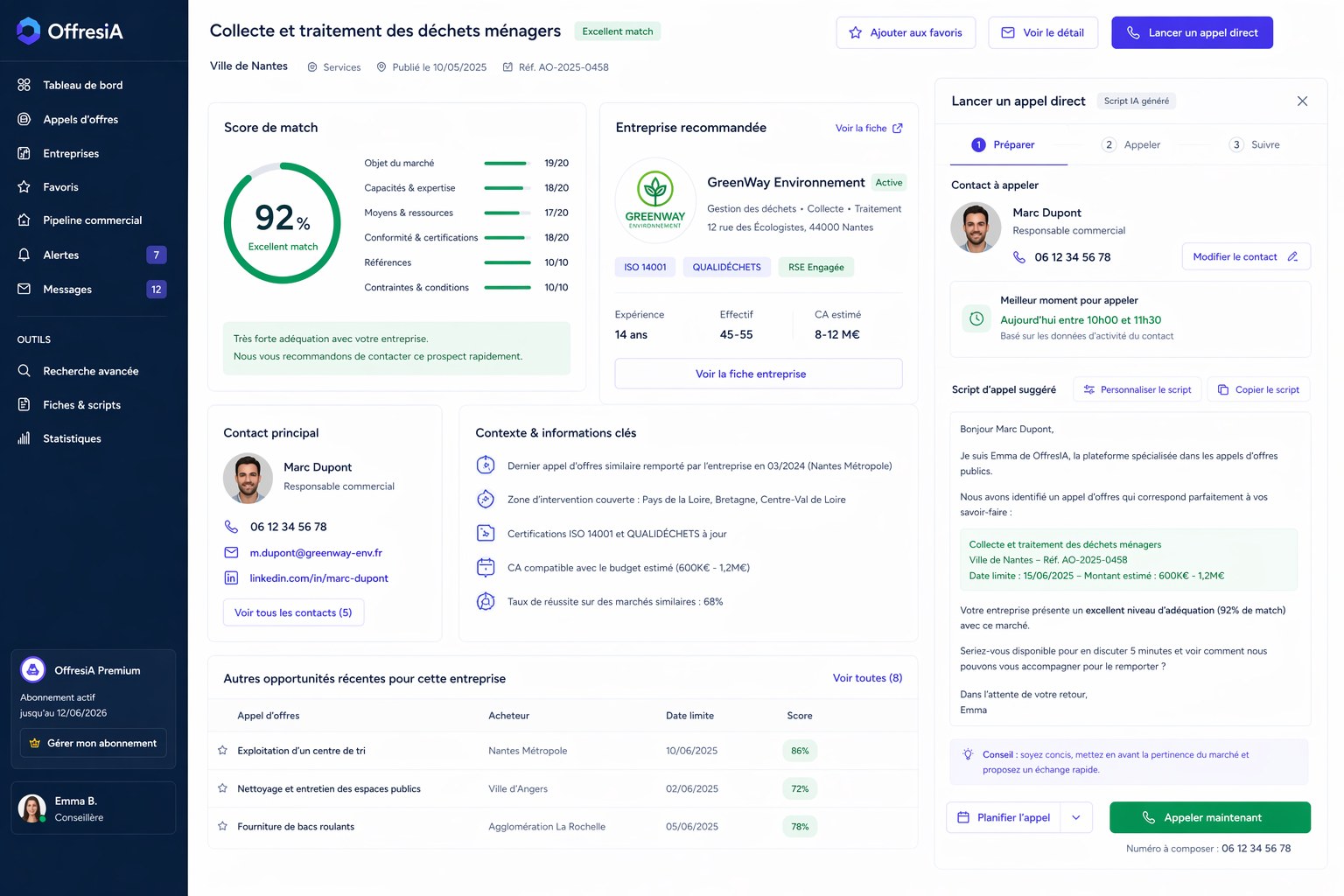Image resolution: width=1344 pixels, height=896 pixels.
Task: Switch to the Suivre step tab
Action: (x=1255, y=145)
